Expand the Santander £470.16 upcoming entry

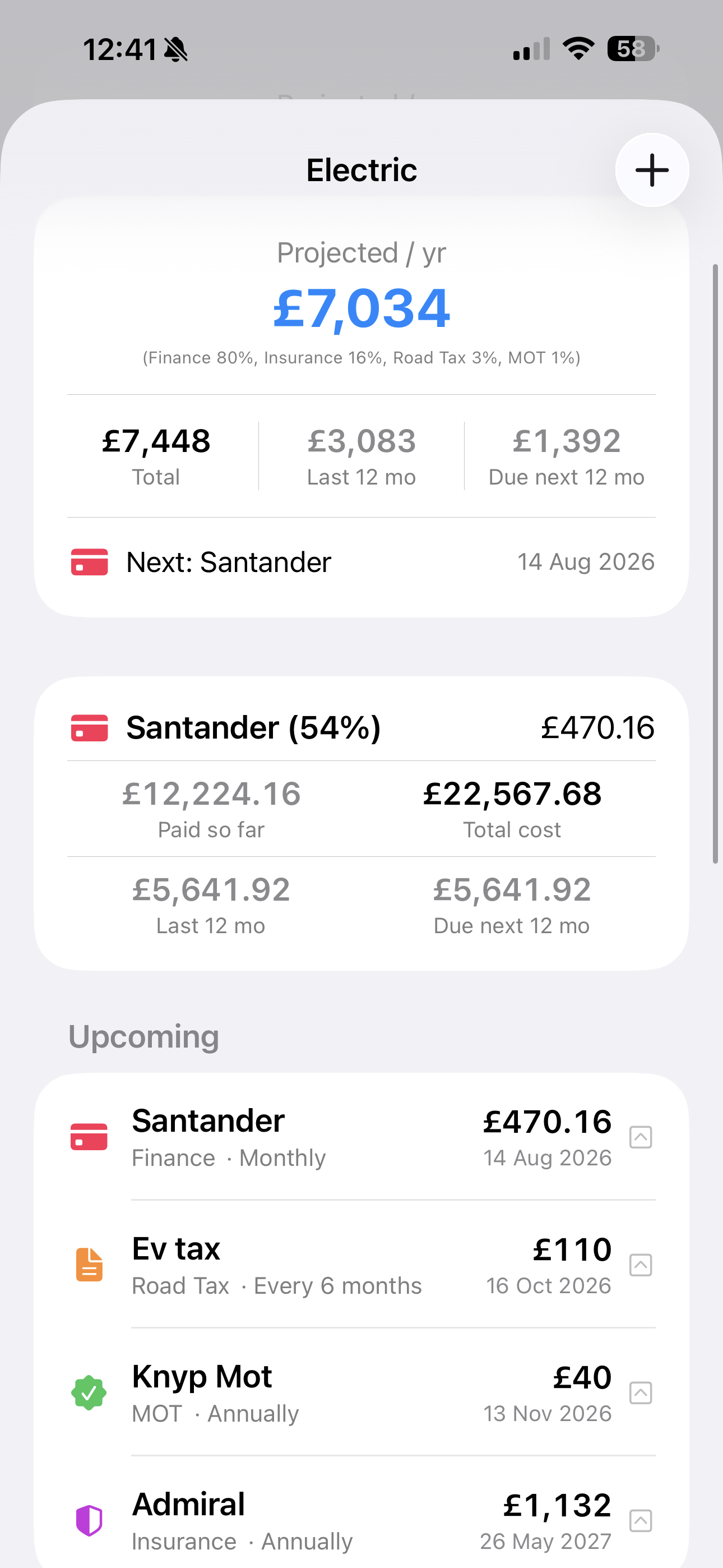pos(641,1137)
